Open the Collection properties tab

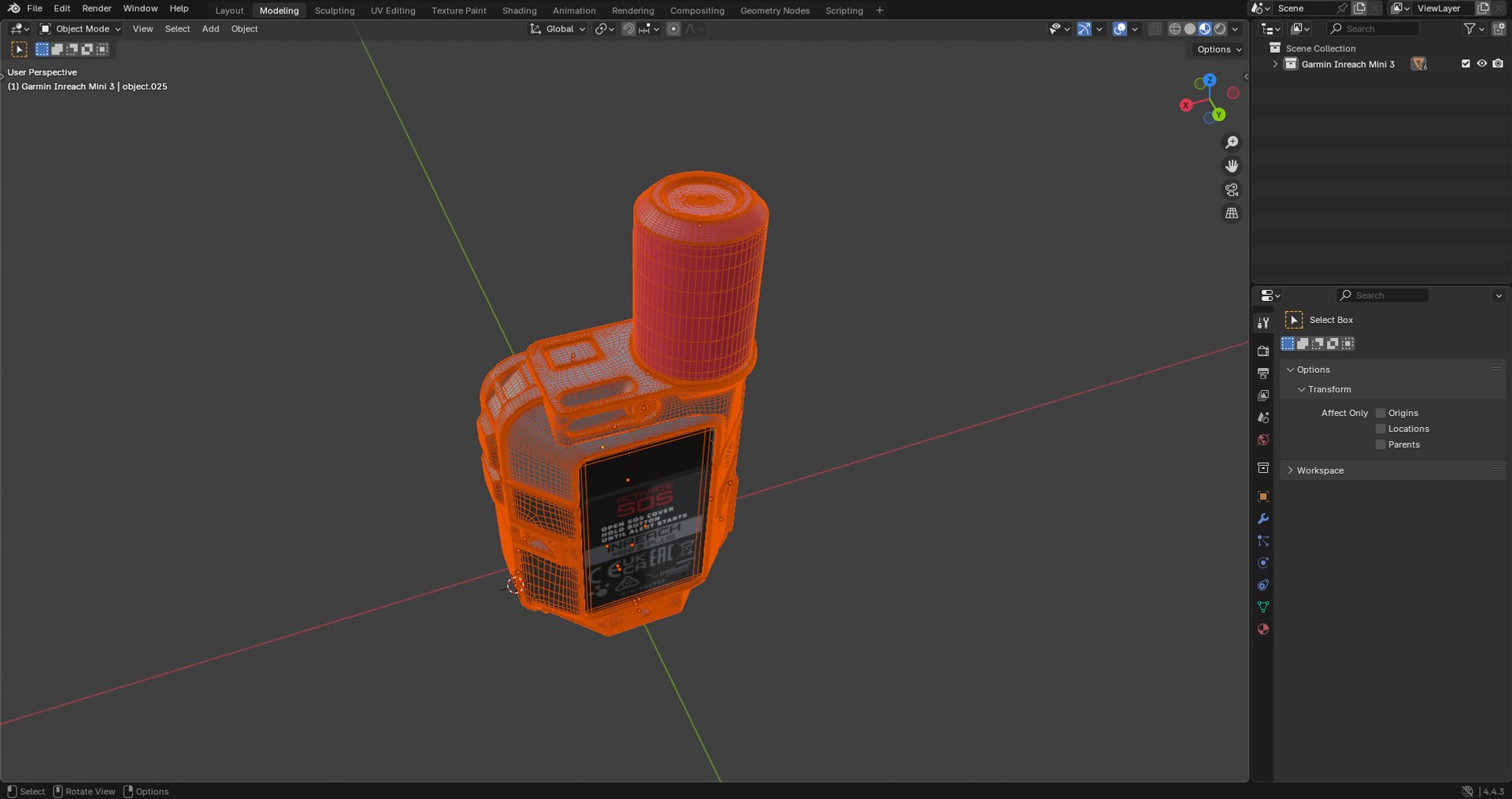(x=1263, y=468)
